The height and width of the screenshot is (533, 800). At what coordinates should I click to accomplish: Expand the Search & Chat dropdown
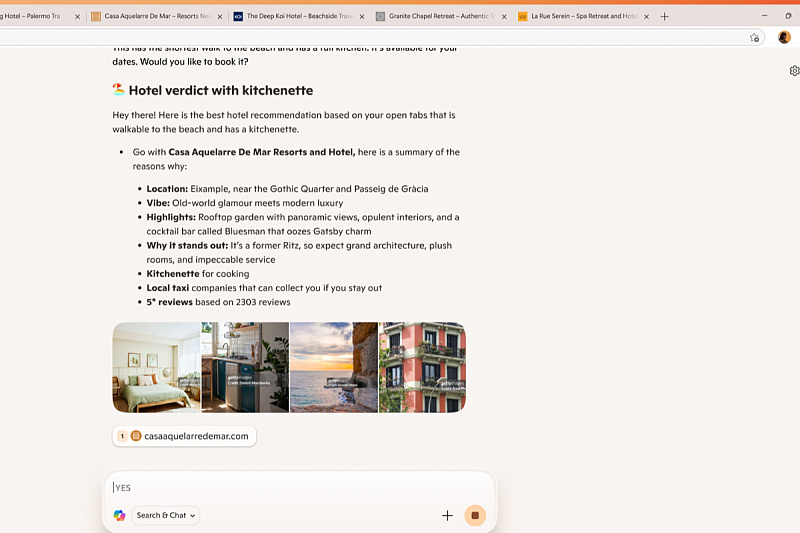point(166,515)
